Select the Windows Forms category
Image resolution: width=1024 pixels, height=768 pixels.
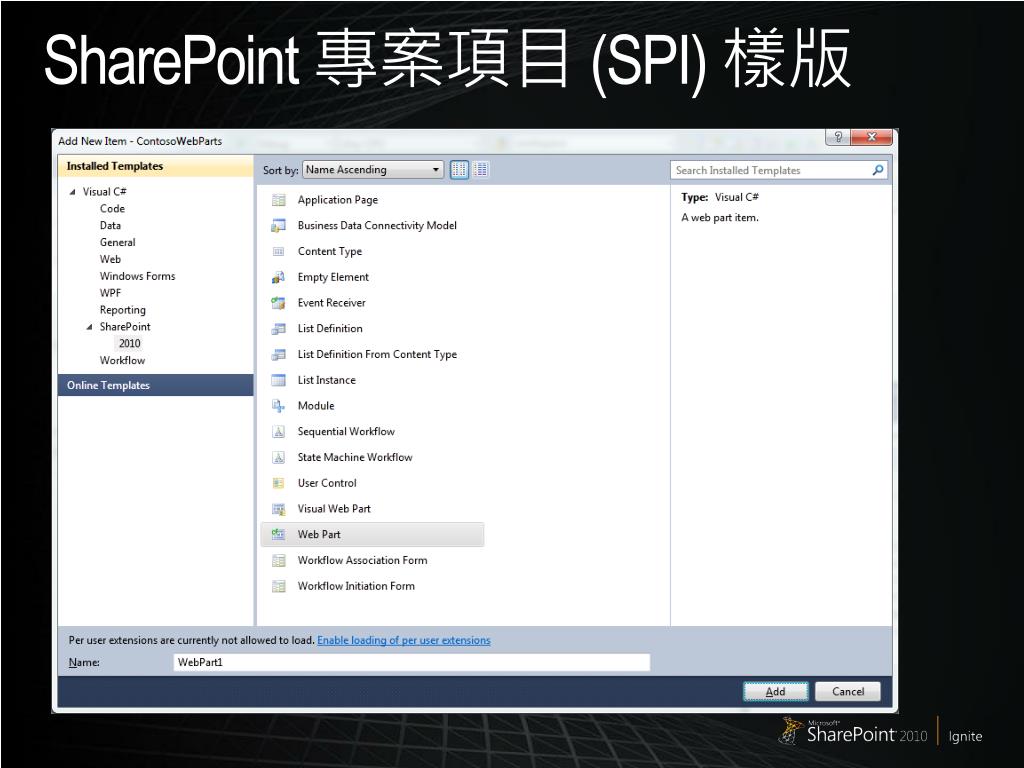coord(138,277)
